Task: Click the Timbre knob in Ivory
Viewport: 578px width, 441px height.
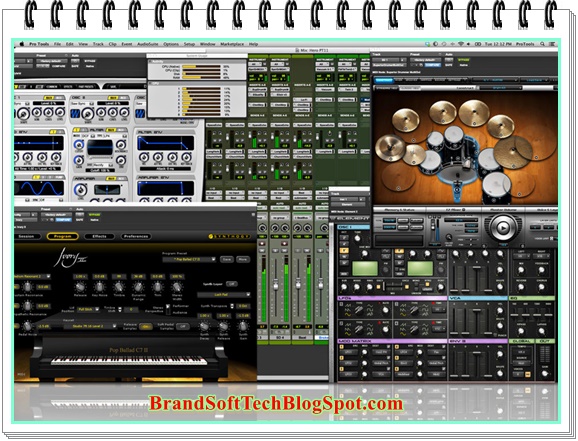Action: click(x=119, y=287)
